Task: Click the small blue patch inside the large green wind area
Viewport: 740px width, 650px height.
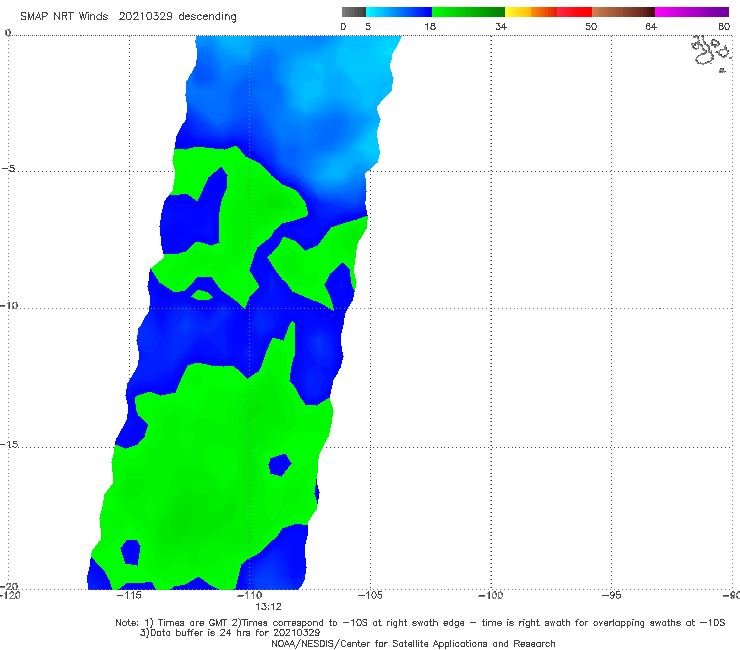Action: [x=280, y=465]
